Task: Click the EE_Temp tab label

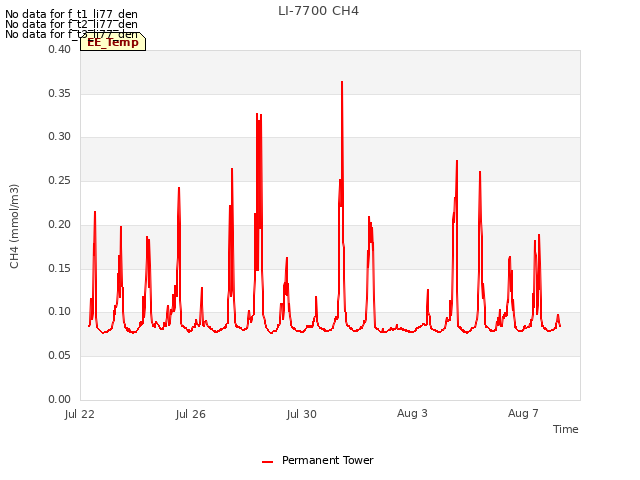Action: 113,42
